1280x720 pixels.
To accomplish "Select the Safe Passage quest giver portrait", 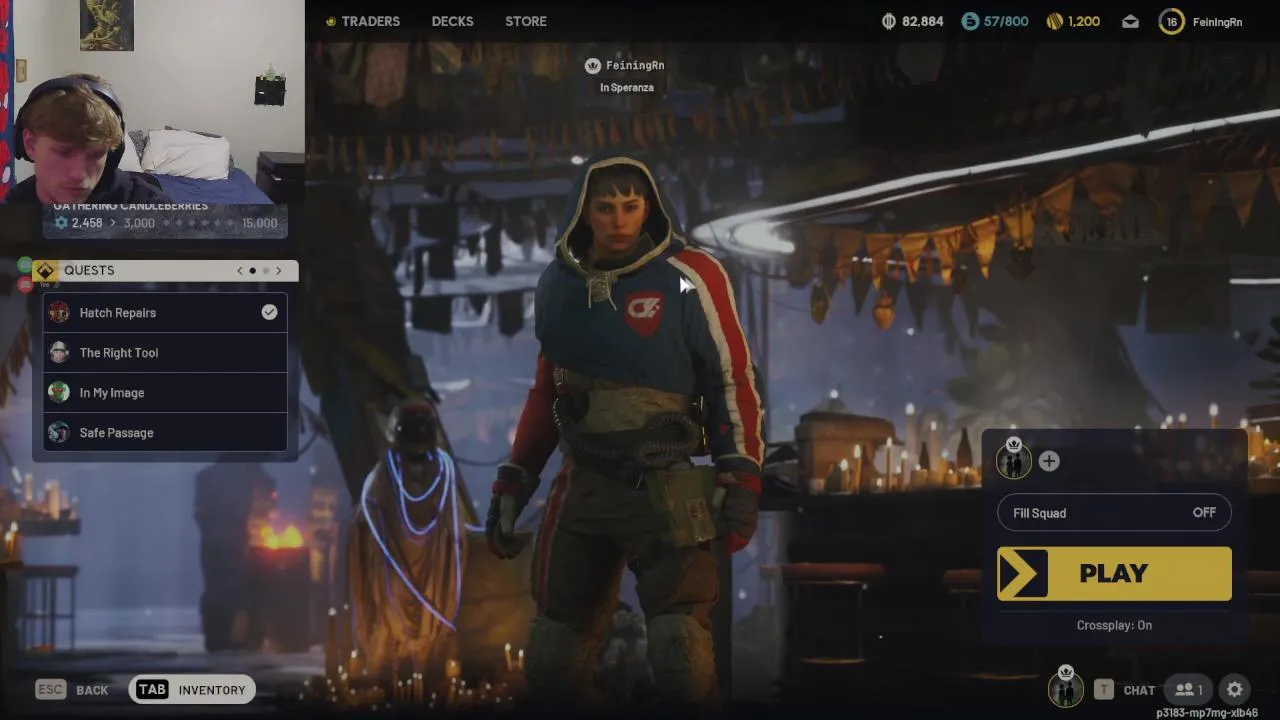I will (59, 432).
